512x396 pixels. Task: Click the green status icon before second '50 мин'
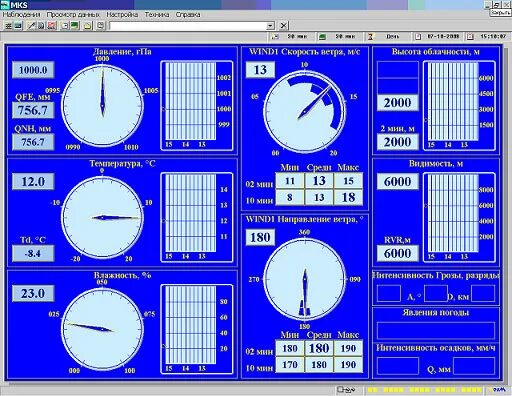coord(322,36)
